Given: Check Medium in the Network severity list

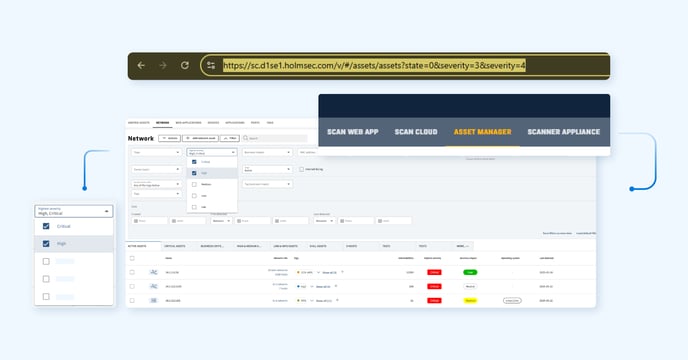Looking at the screenshot, I should (x=194, y=184).
